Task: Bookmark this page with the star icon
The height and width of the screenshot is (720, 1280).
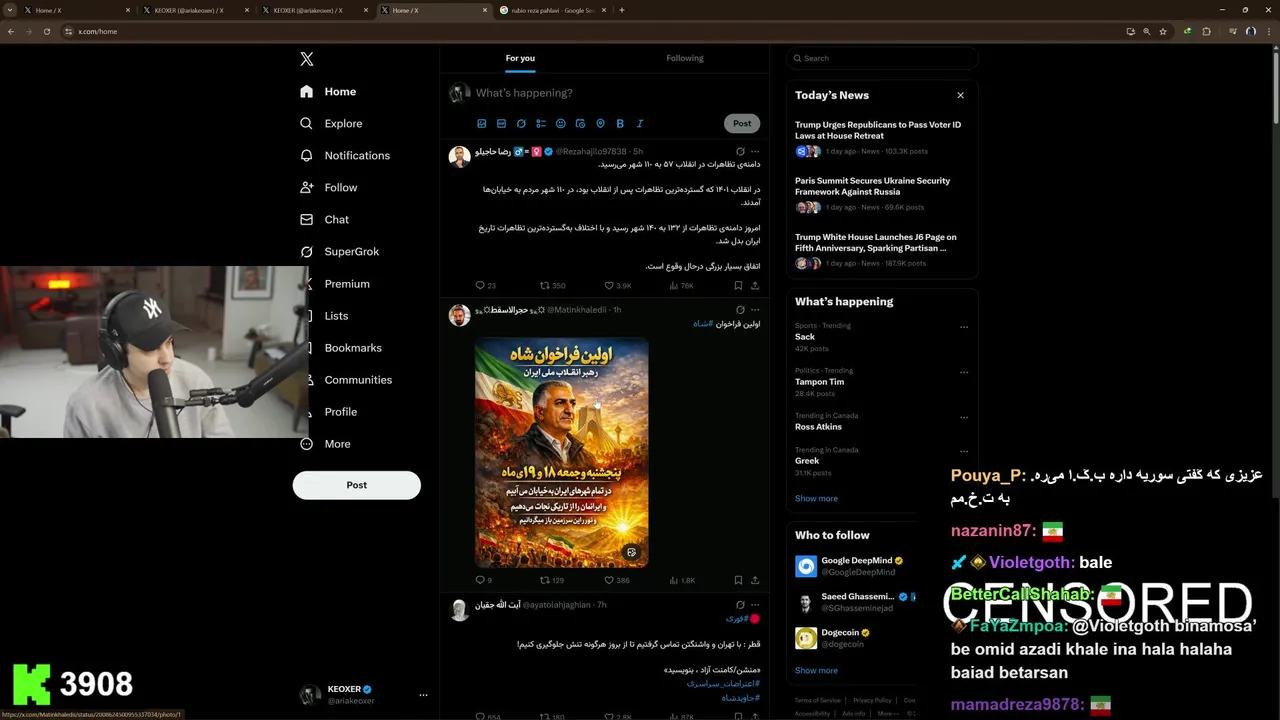Action: coord(1163,31)
